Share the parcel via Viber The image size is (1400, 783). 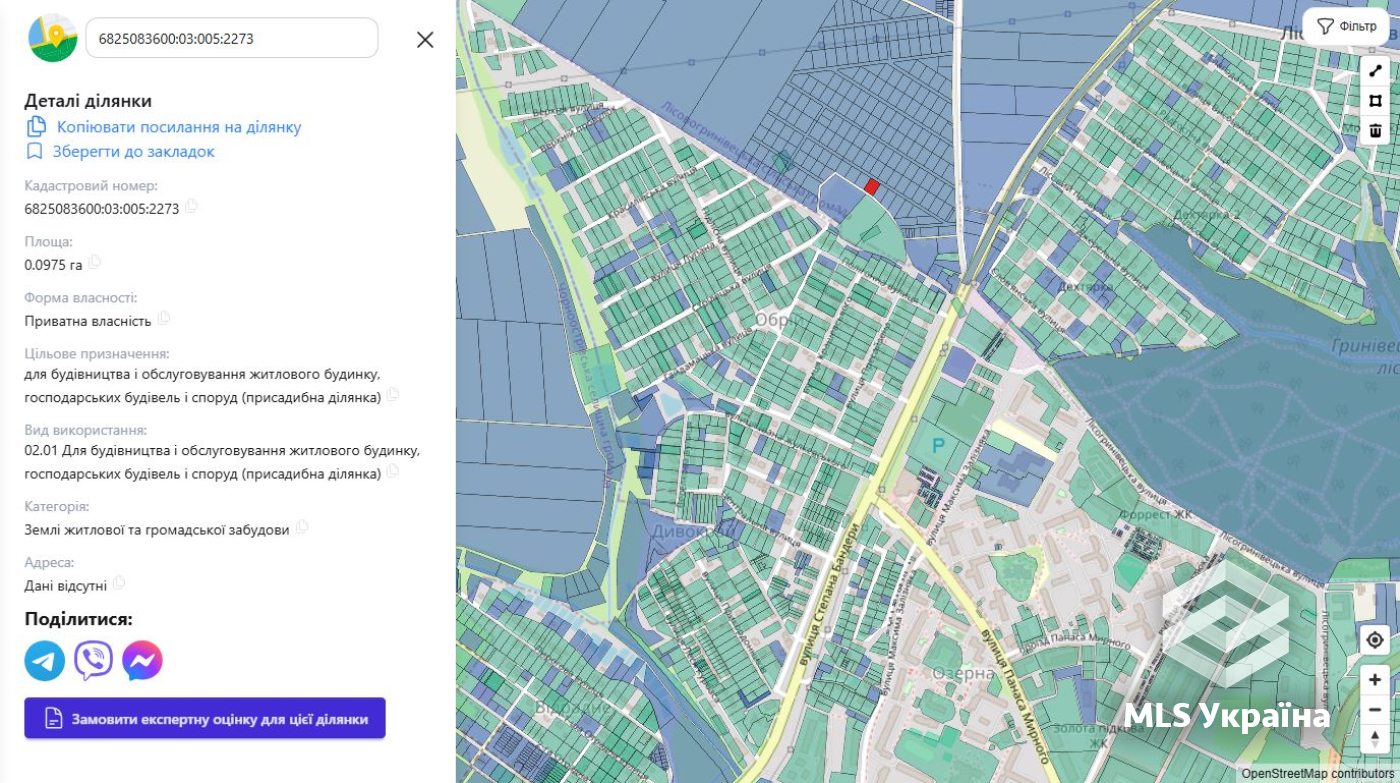[x=94, y=661]
